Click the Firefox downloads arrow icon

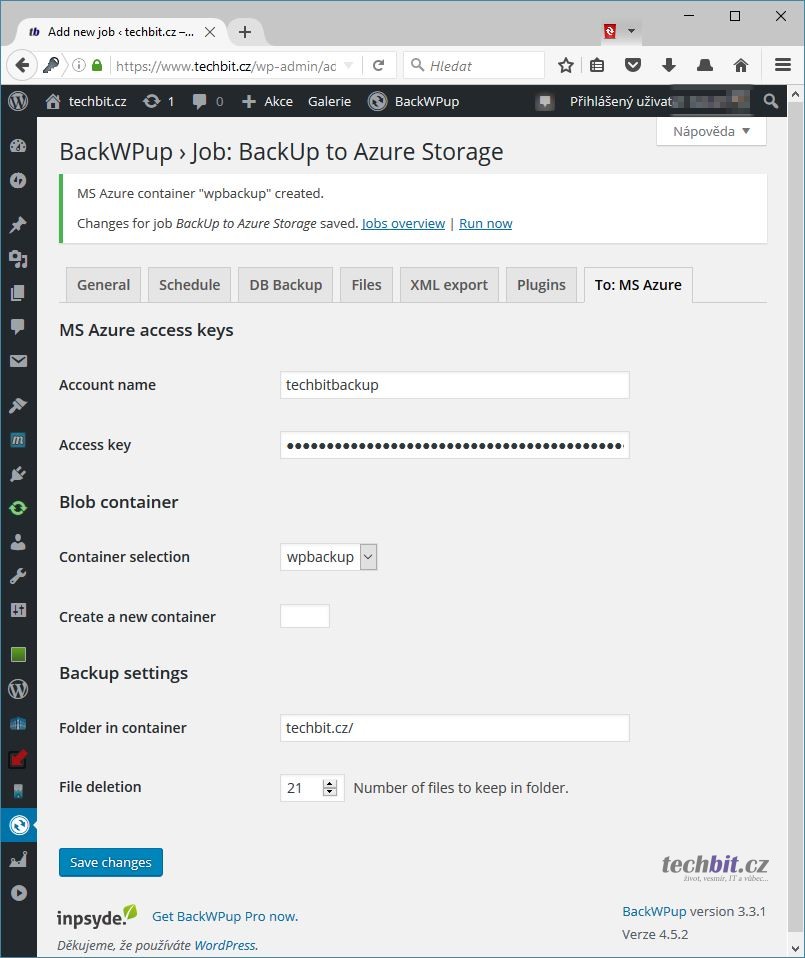(669, 66)
